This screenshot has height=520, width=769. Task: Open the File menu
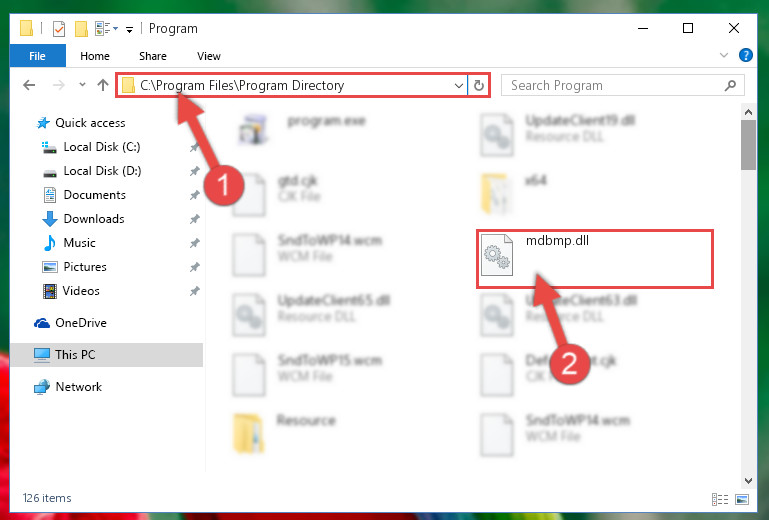[x=38, y=56]
